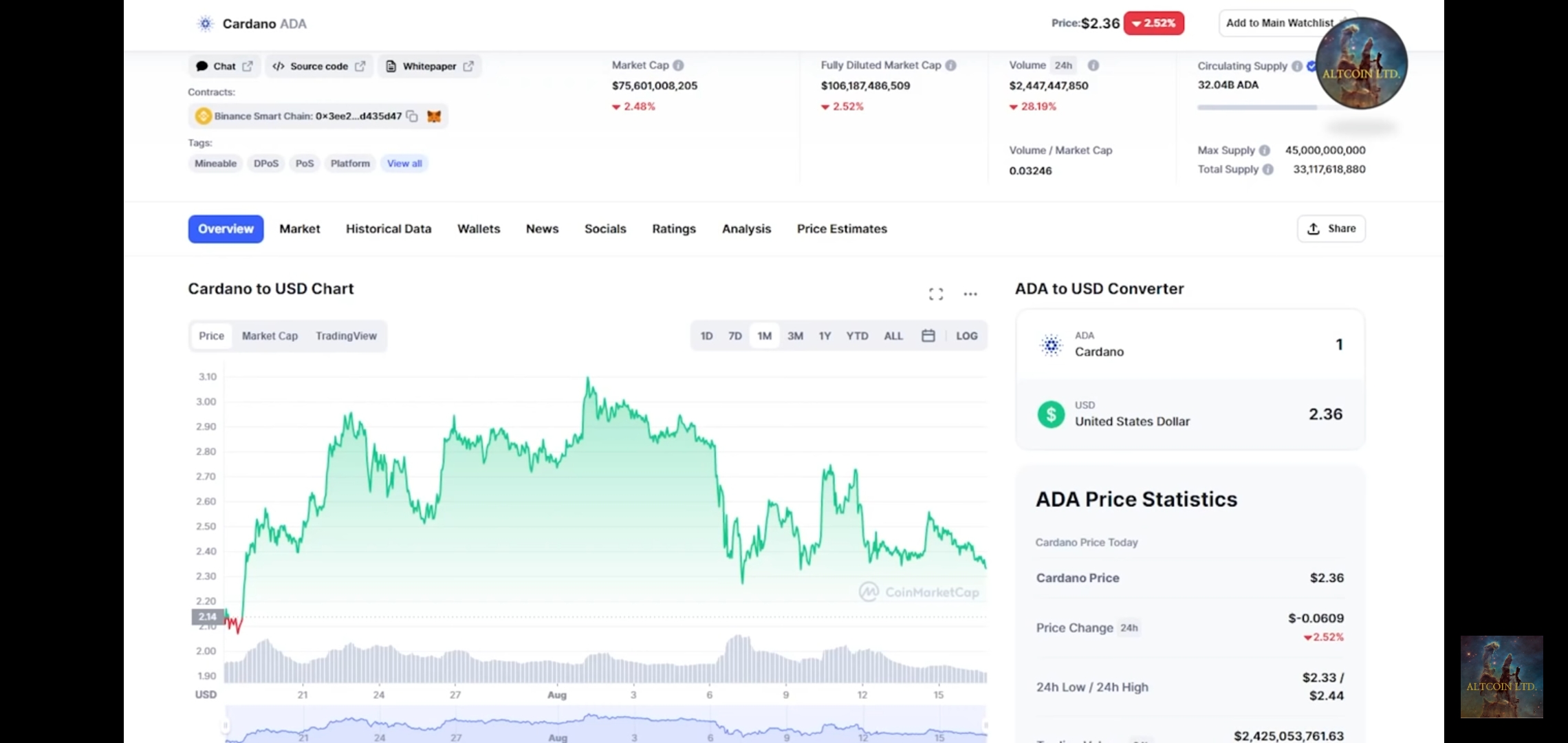Select the Platform tag
Viewport: 1568px width, 743px height.
[350, 164]
